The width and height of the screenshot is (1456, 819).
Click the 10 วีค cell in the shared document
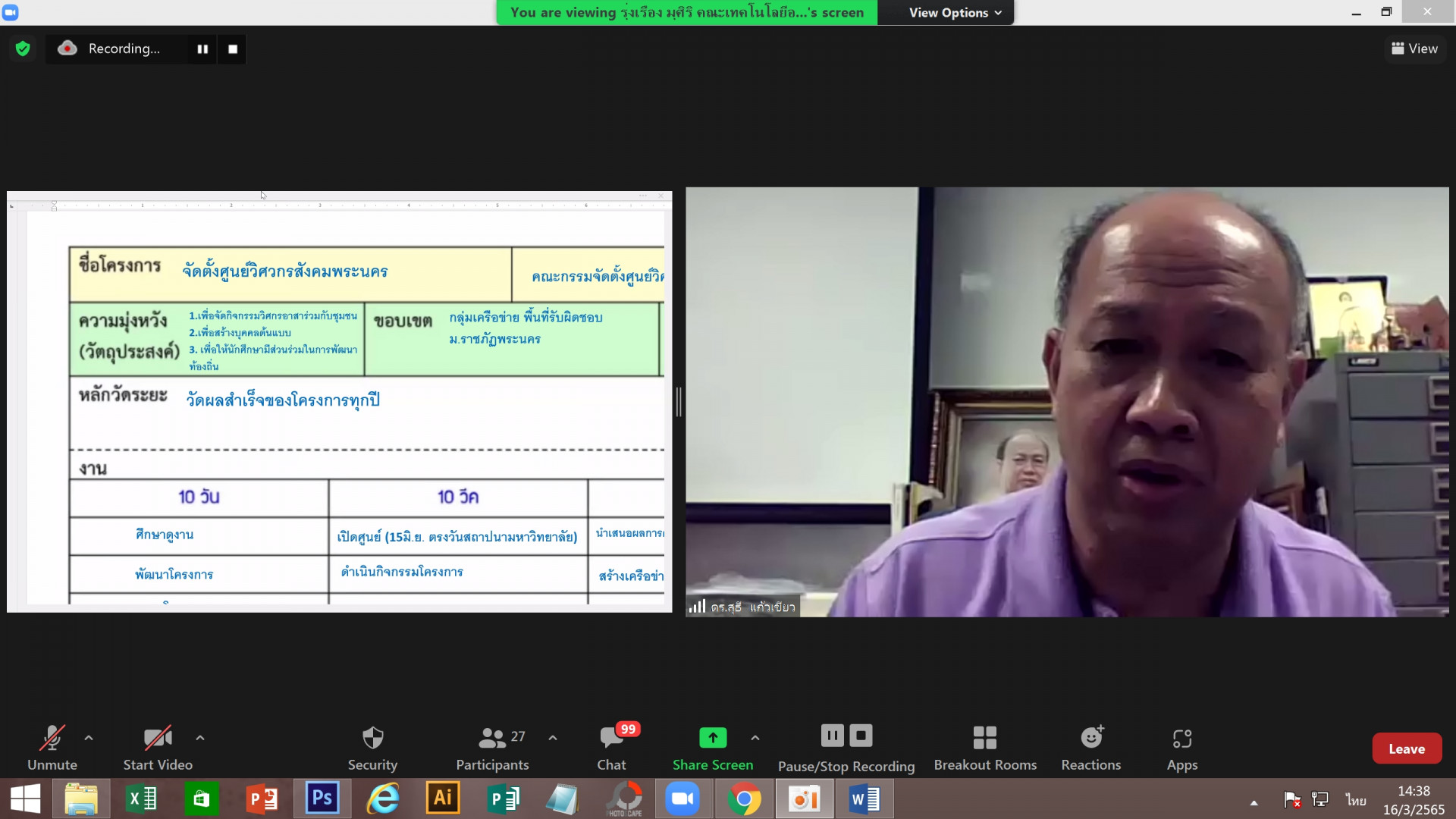pyautogui.click(x=458, y=497)
